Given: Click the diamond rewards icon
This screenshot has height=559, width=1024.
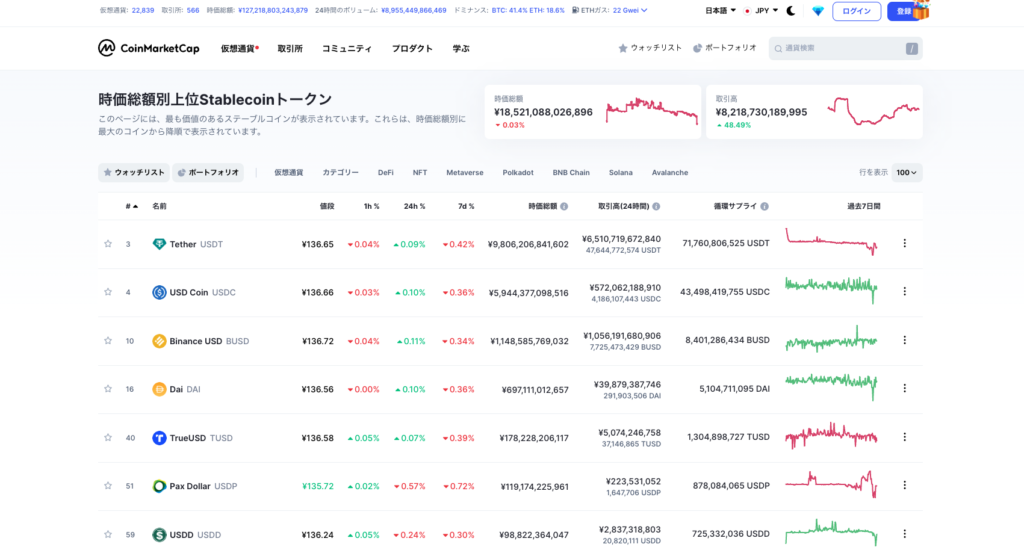Looking at the screenshot, I should (818, 11).
